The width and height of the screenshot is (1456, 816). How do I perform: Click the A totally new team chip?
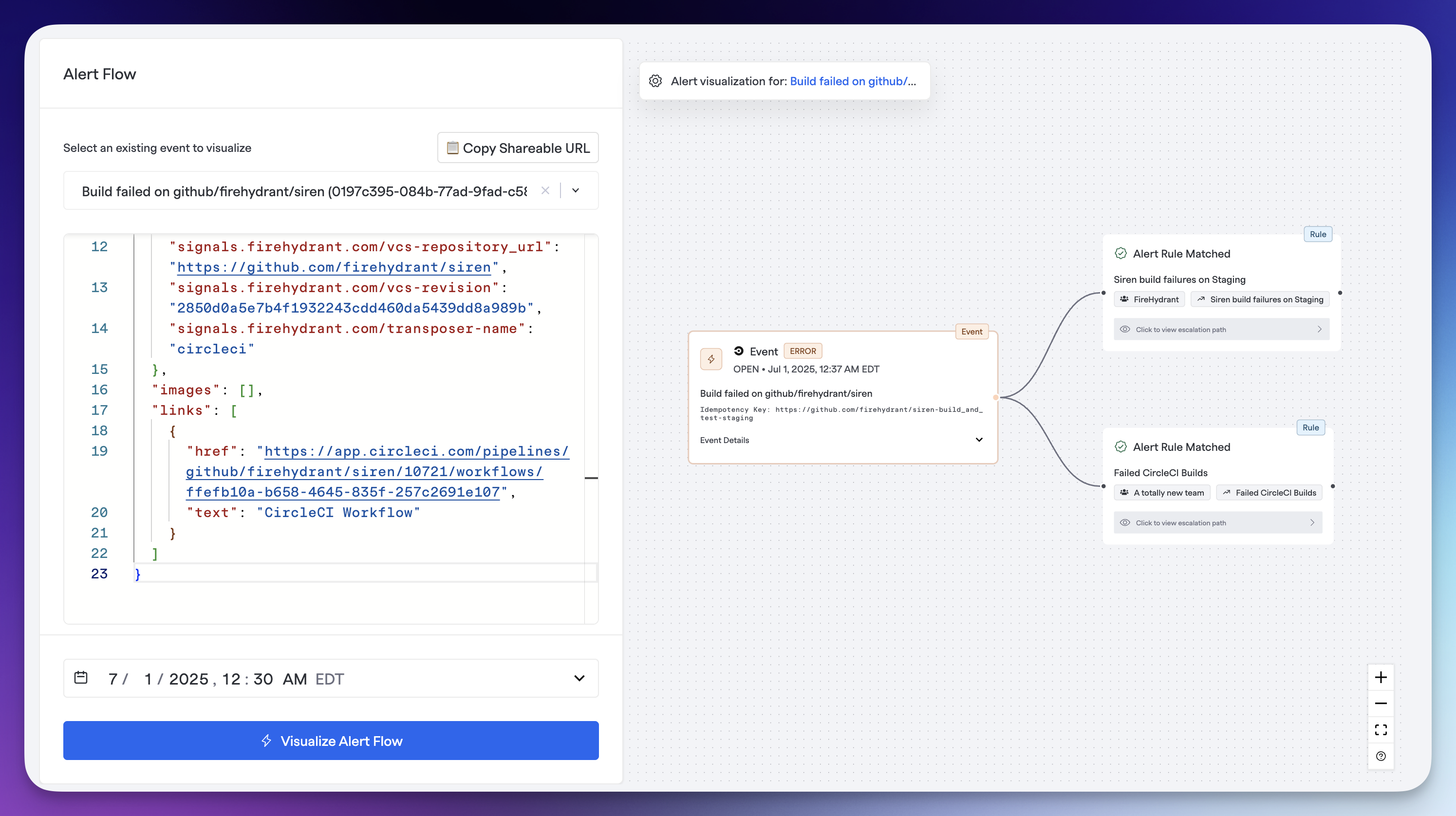[1162, 493]
